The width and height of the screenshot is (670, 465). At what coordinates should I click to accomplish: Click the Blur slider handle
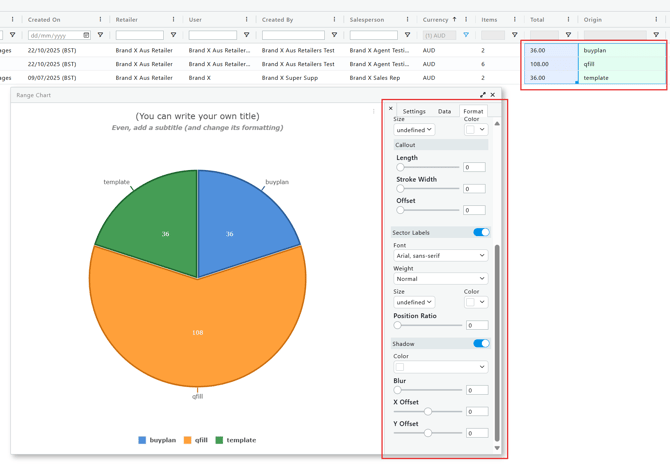pyautogui.click(x=399, y=390)
